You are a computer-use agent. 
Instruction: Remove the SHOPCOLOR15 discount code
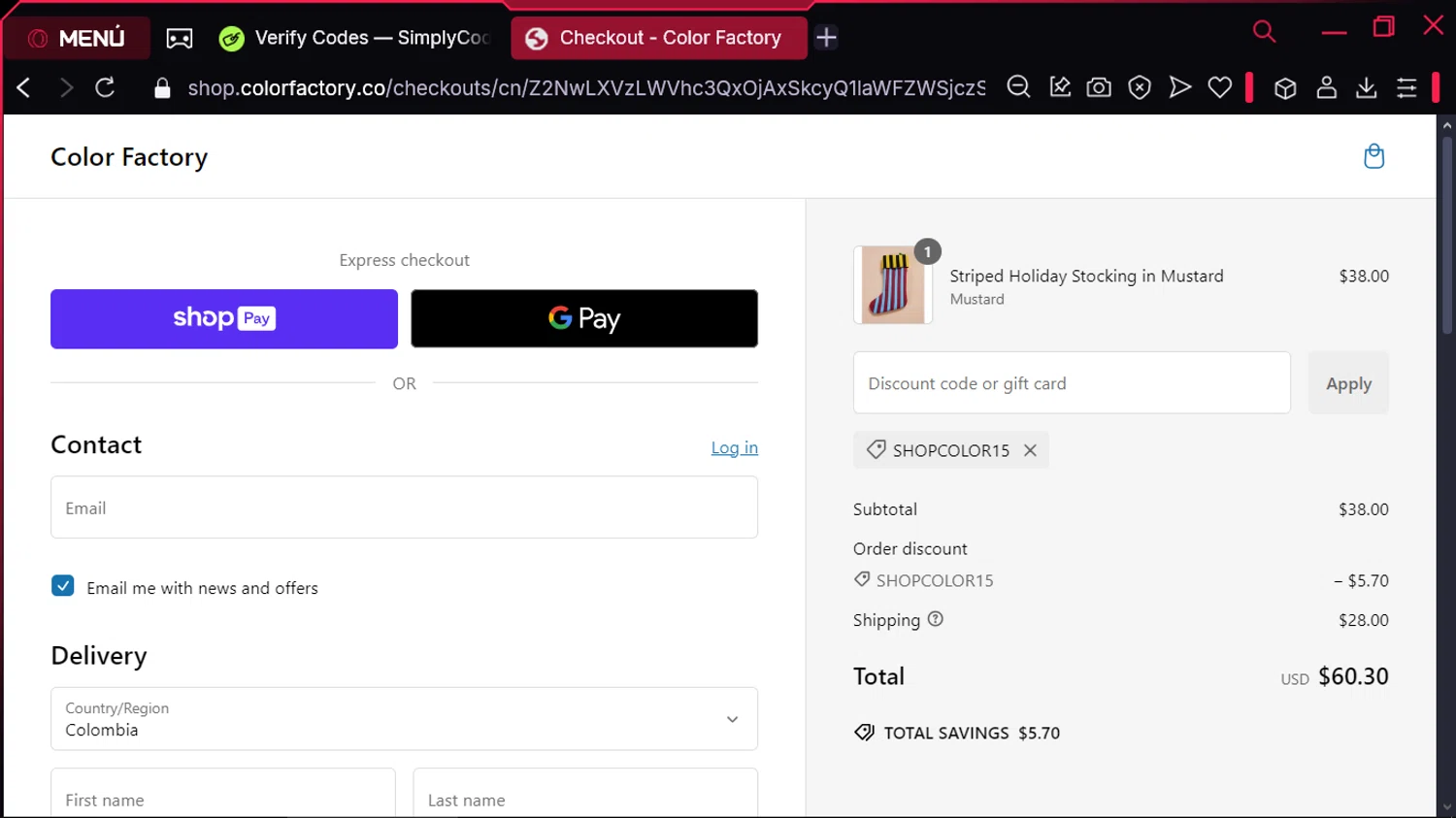[1030, 450]
